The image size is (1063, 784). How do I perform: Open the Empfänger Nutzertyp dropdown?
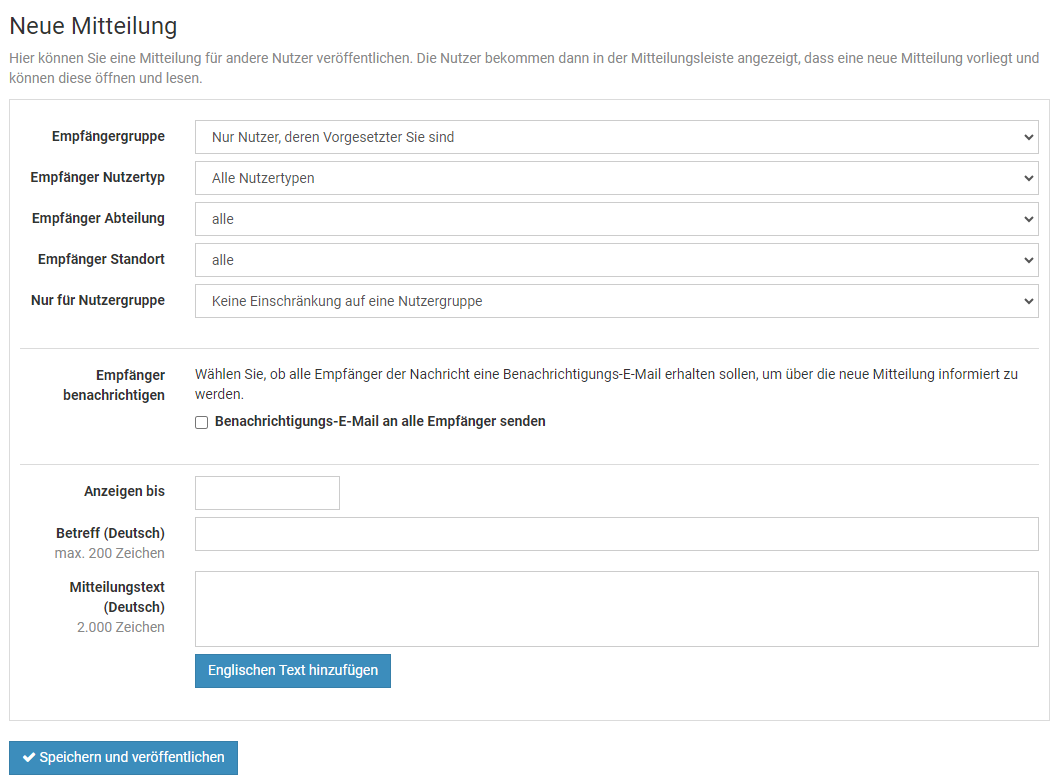[616, 178]
